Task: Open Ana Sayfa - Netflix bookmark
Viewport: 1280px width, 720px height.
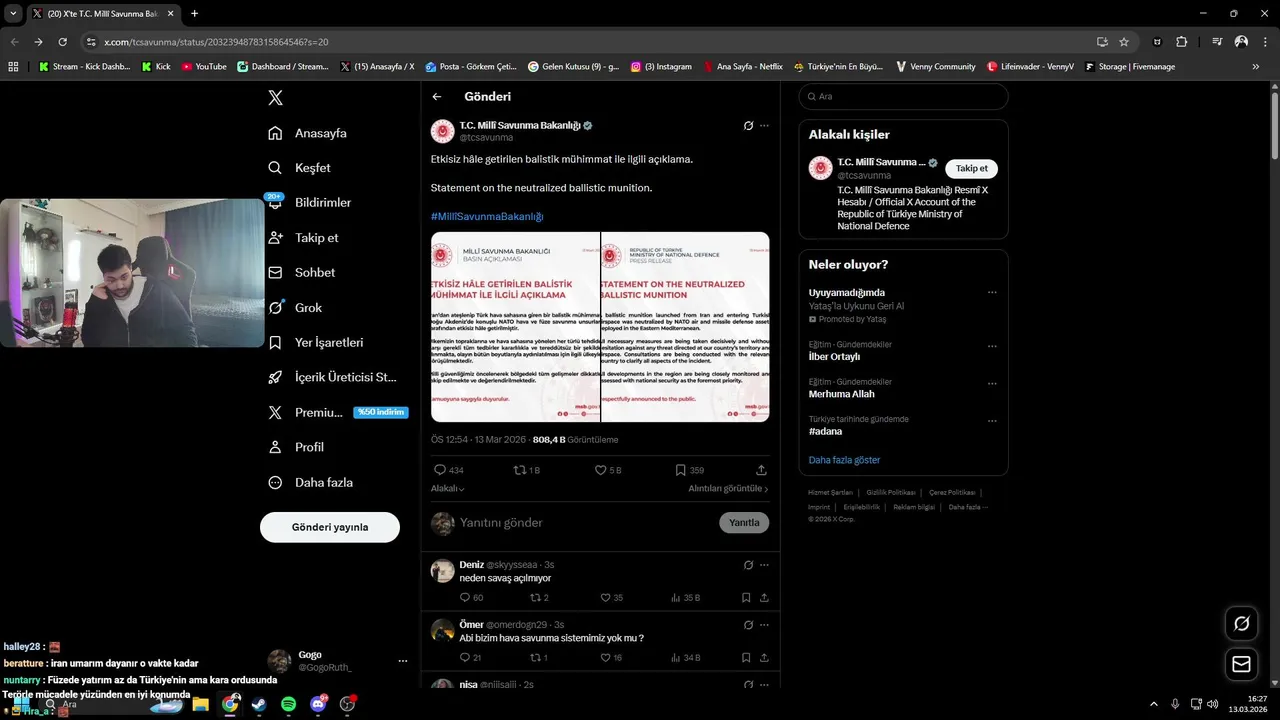Action: pyautogui.click(x=742, y=67)
